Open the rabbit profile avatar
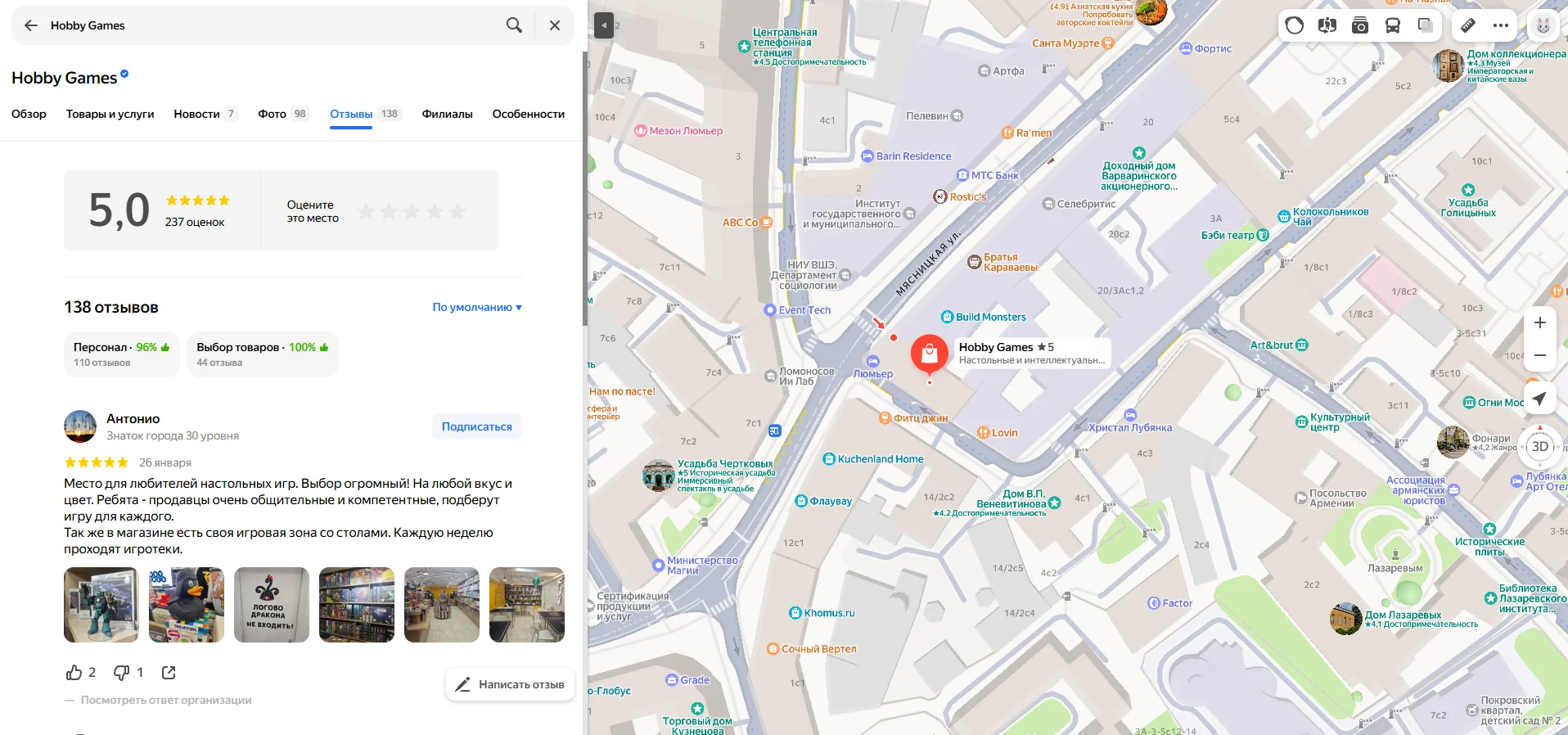Image resolution: width=1568 pixels, height=735 pixels. click(x=1543, y=25)
